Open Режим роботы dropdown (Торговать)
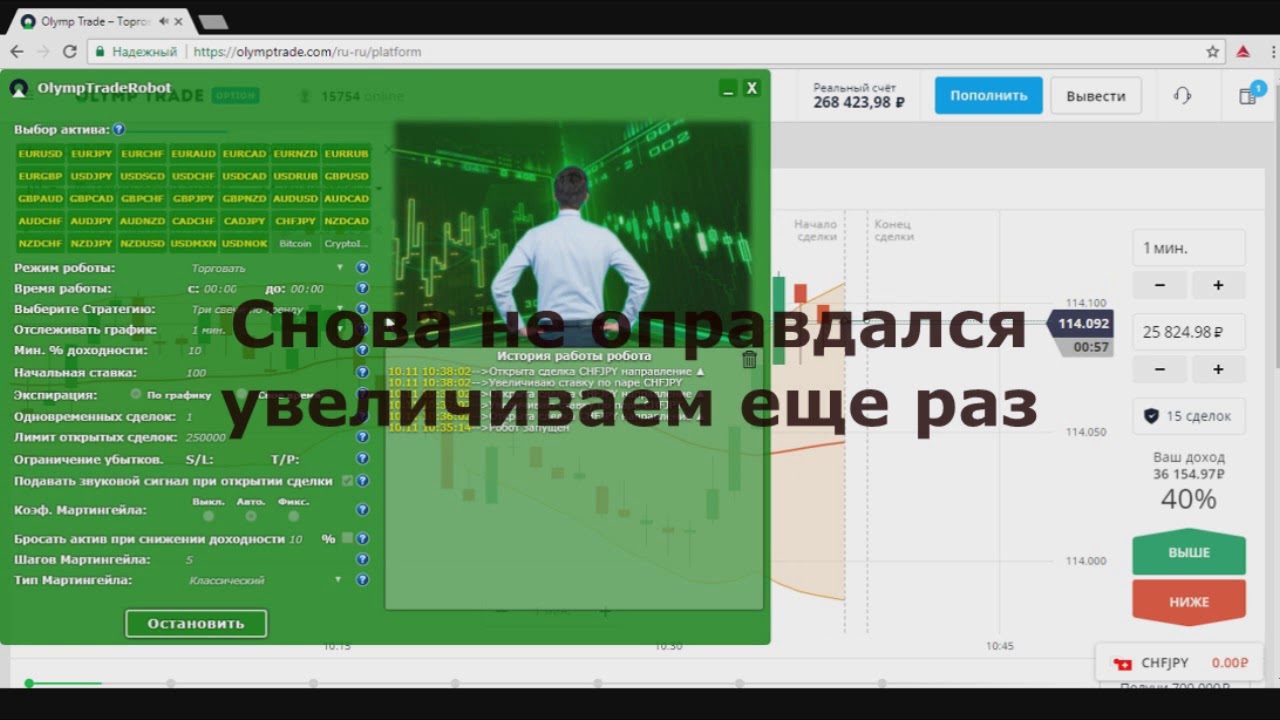 point(267,268)
